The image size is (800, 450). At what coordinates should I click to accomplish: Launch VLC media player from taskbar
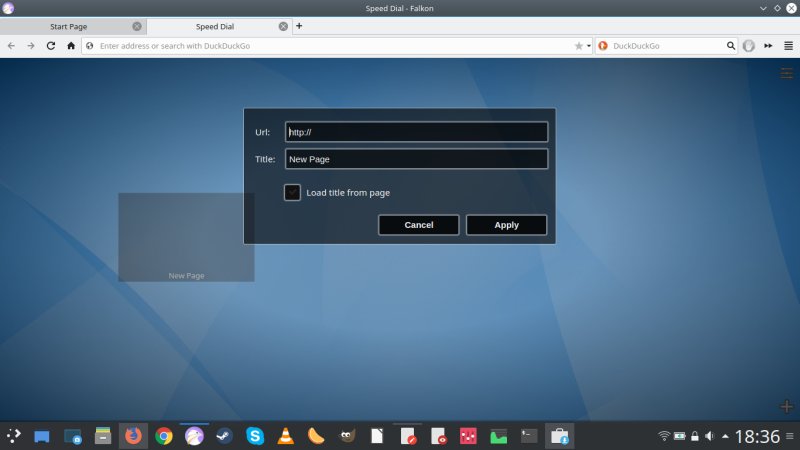coord(286,436)
